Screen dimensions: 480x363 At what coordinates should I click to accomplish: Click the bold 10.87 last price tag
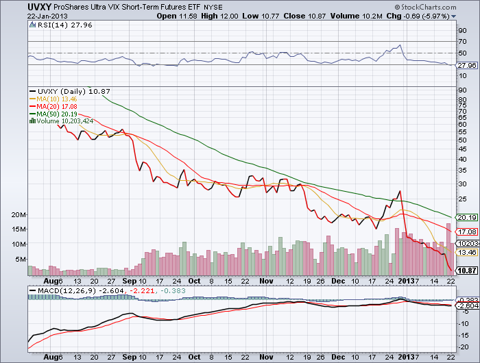point(466,270)
